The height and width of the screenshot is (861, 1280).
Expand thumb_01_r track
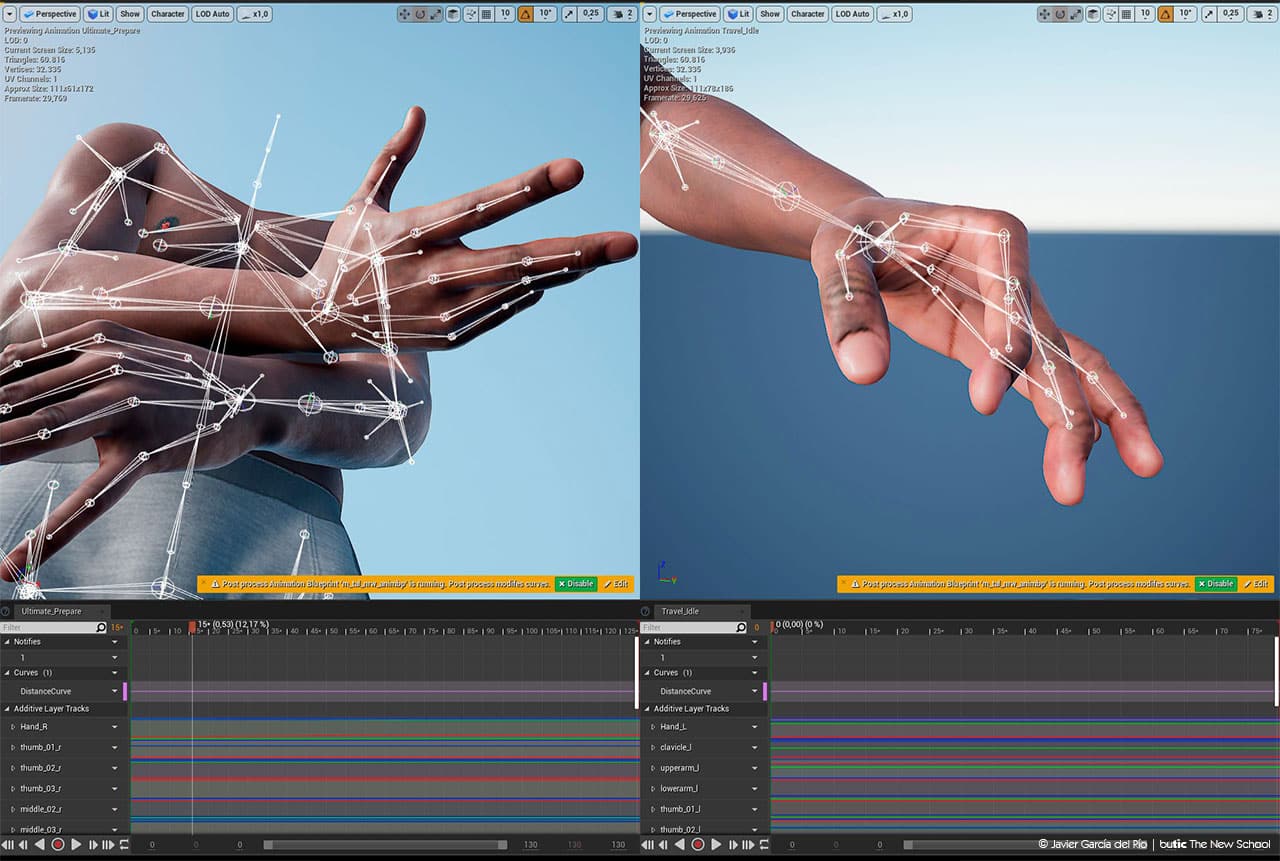(x=13, y=748)
